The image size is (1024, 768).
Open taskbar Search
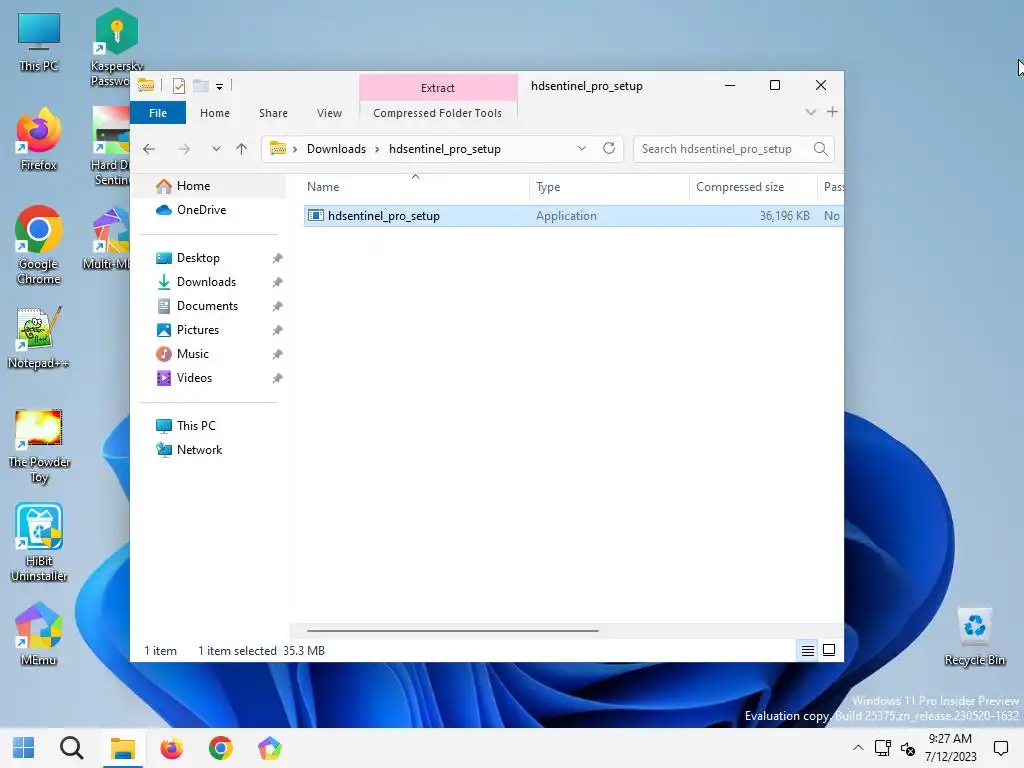pos(71,748)
